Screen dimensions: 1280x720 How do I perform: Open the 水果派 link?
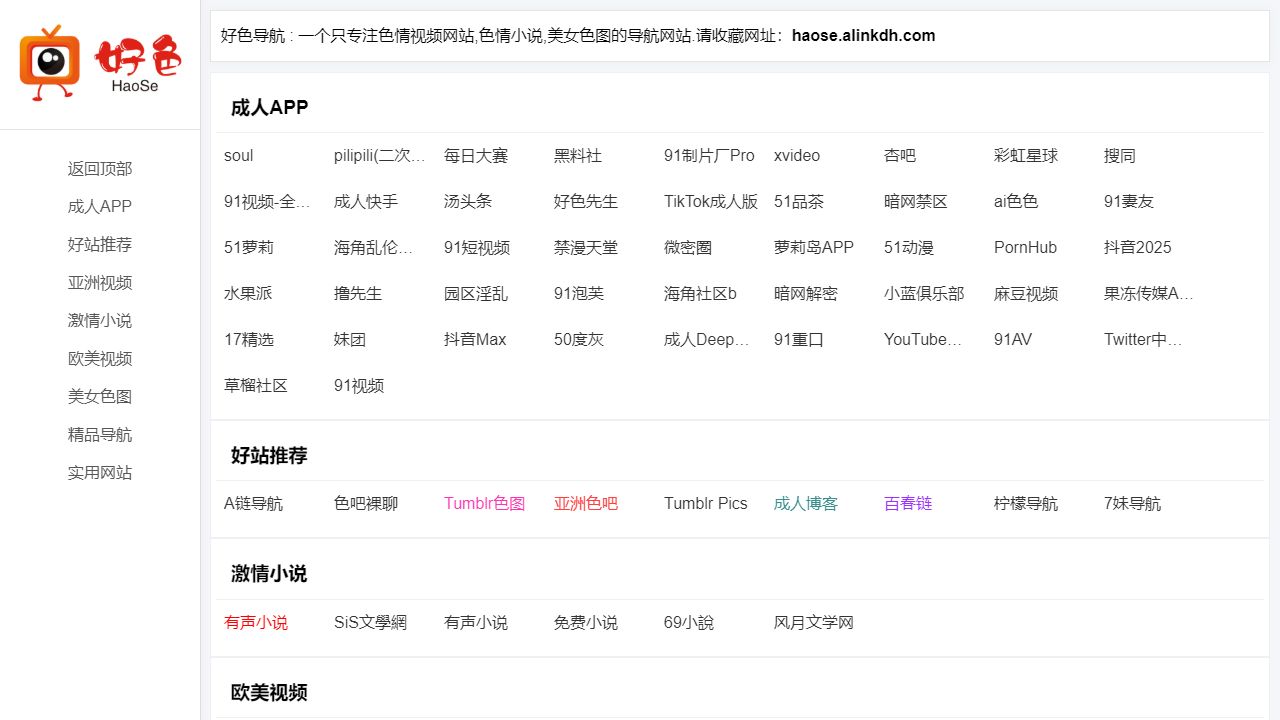tap(248, 294)
